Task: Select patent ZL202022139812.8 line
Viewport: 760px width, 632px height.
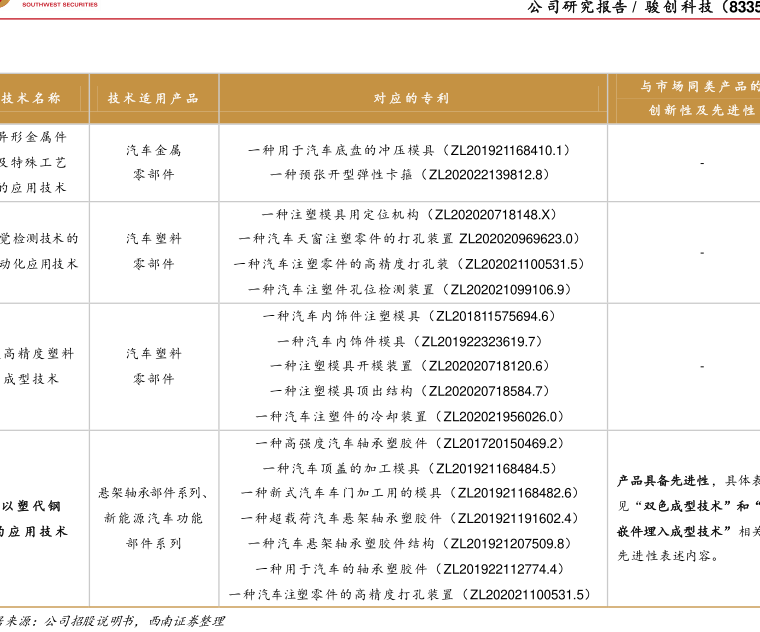Action: (x=410, y=174)
